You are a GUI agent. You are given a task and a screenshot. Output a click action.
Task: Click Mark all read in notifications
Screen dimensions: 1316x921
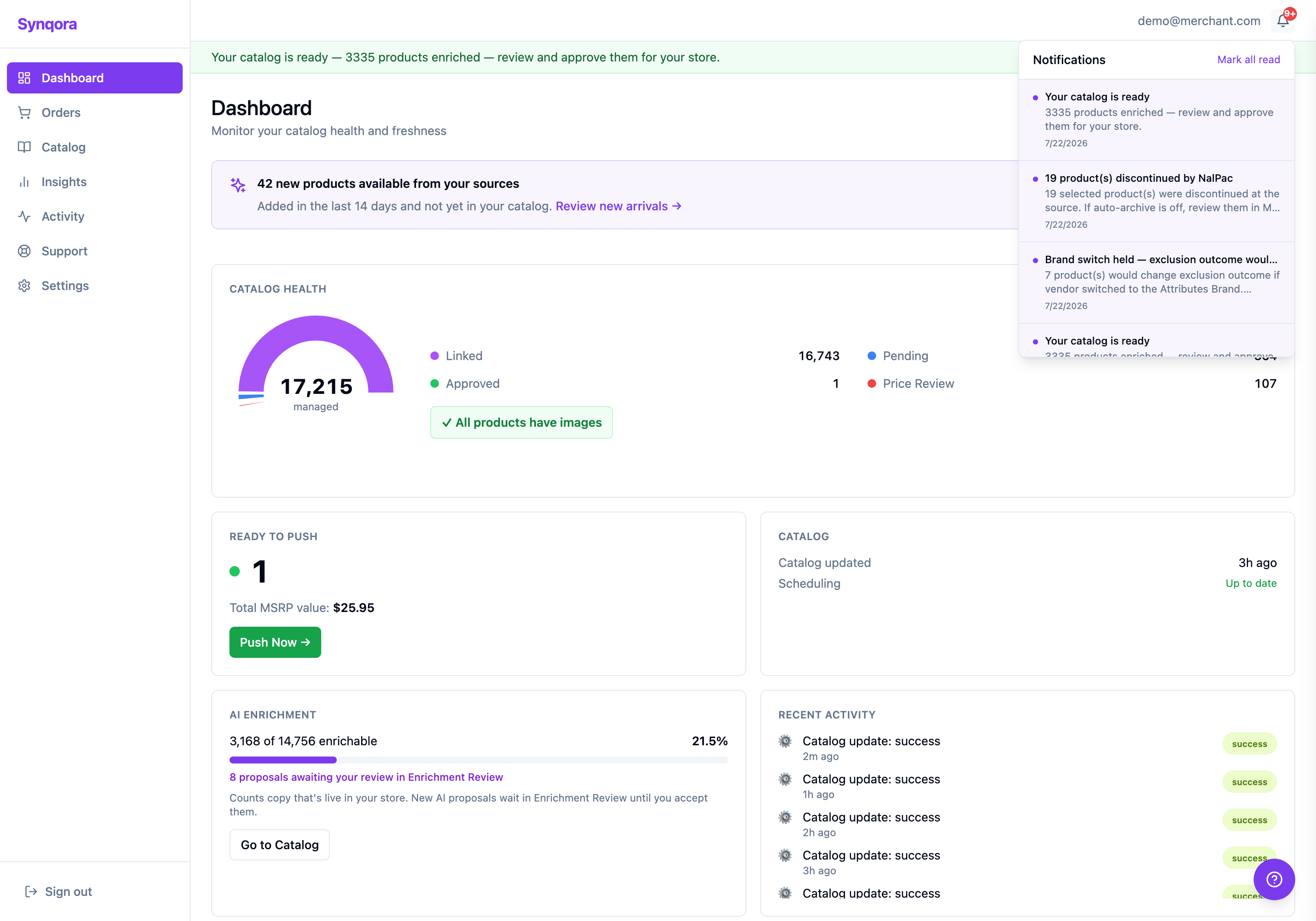(1248, 60)
